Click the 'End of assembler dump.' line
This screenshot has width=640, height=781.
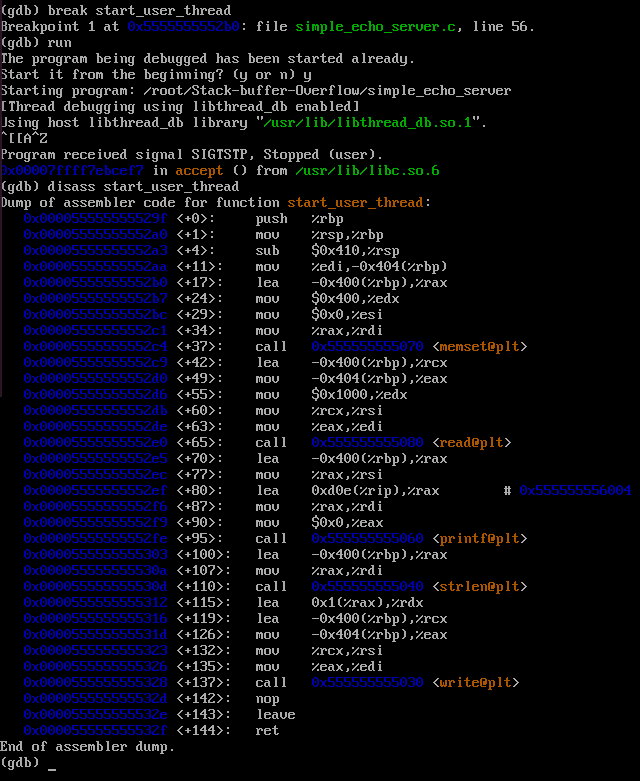click(x=88, y=746)
